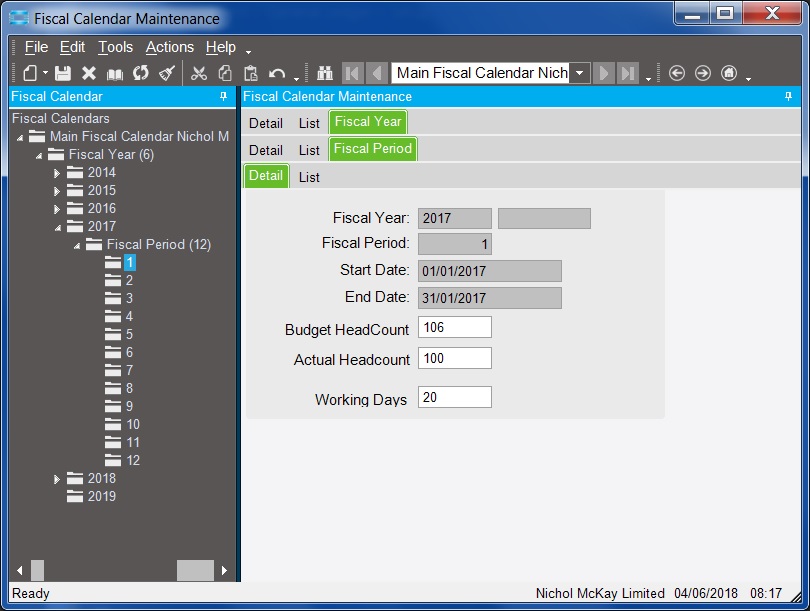Expand the 2015 fiscal year node
The width and height of the screenshot is (810, 611).
(x=57, y=192)
